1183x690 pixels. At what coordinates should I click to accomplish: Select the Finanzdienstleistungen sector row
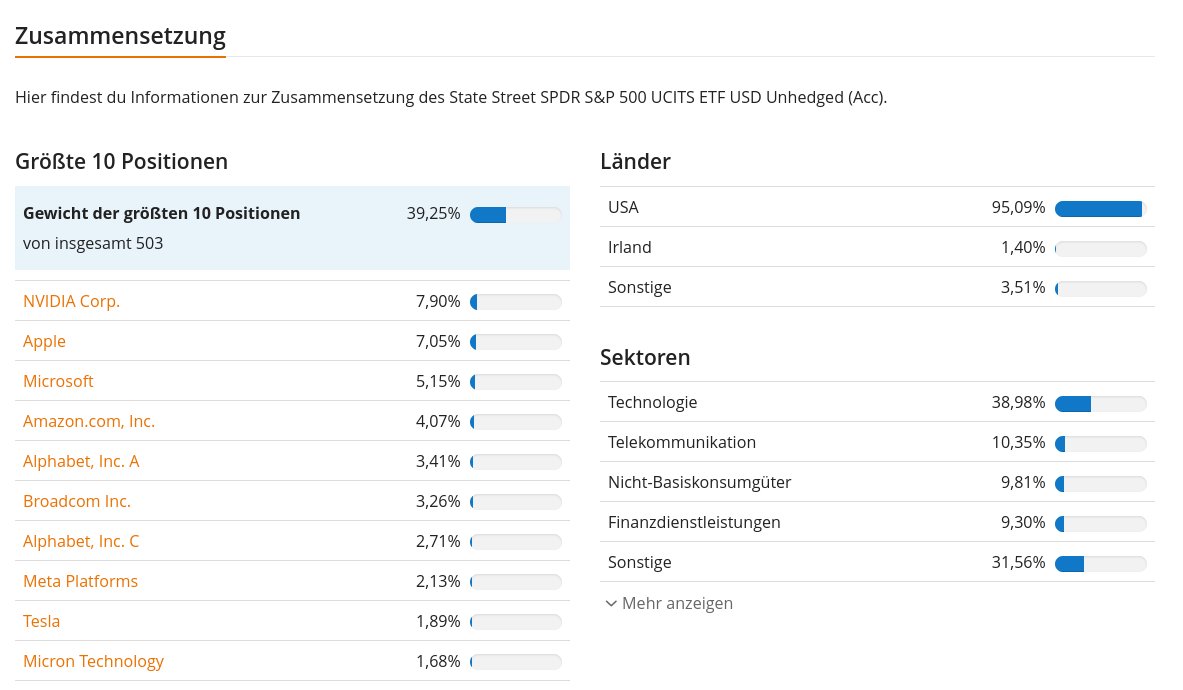877,522
